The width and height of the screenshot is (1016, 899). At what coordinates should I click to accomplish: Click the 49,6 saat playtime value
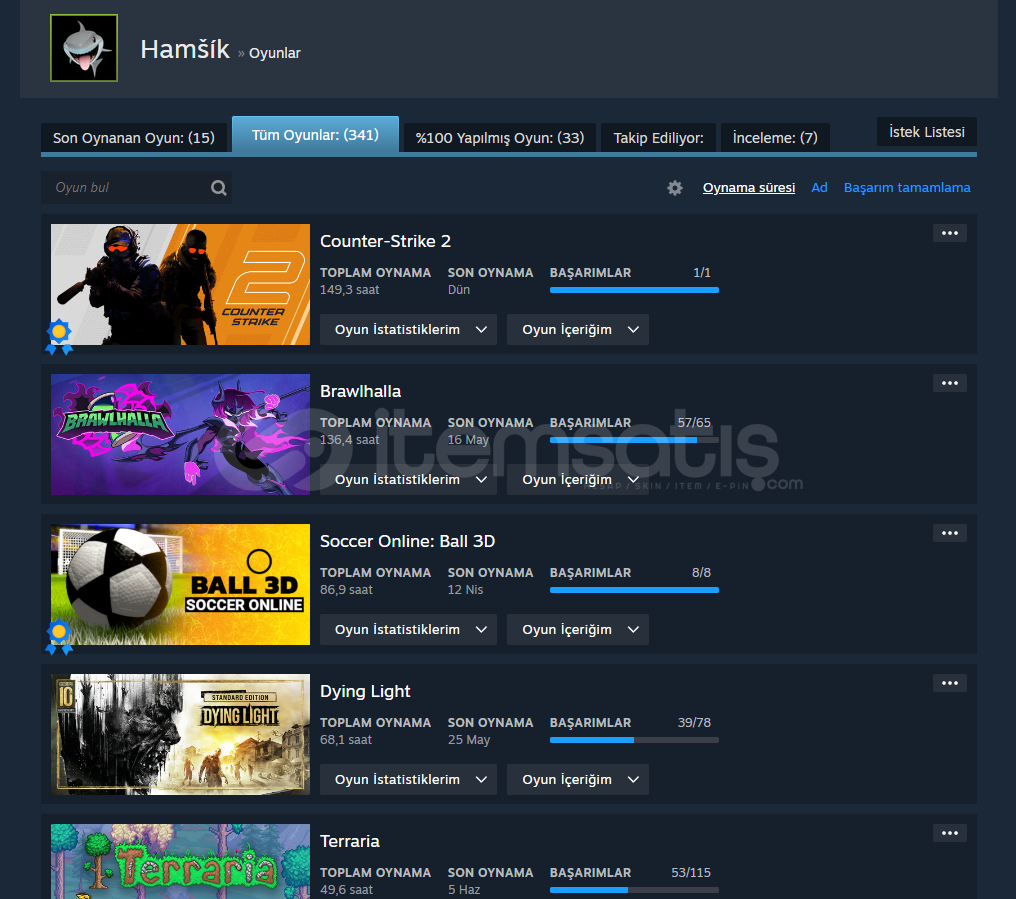pyautogui.click(x=346, y=890)
